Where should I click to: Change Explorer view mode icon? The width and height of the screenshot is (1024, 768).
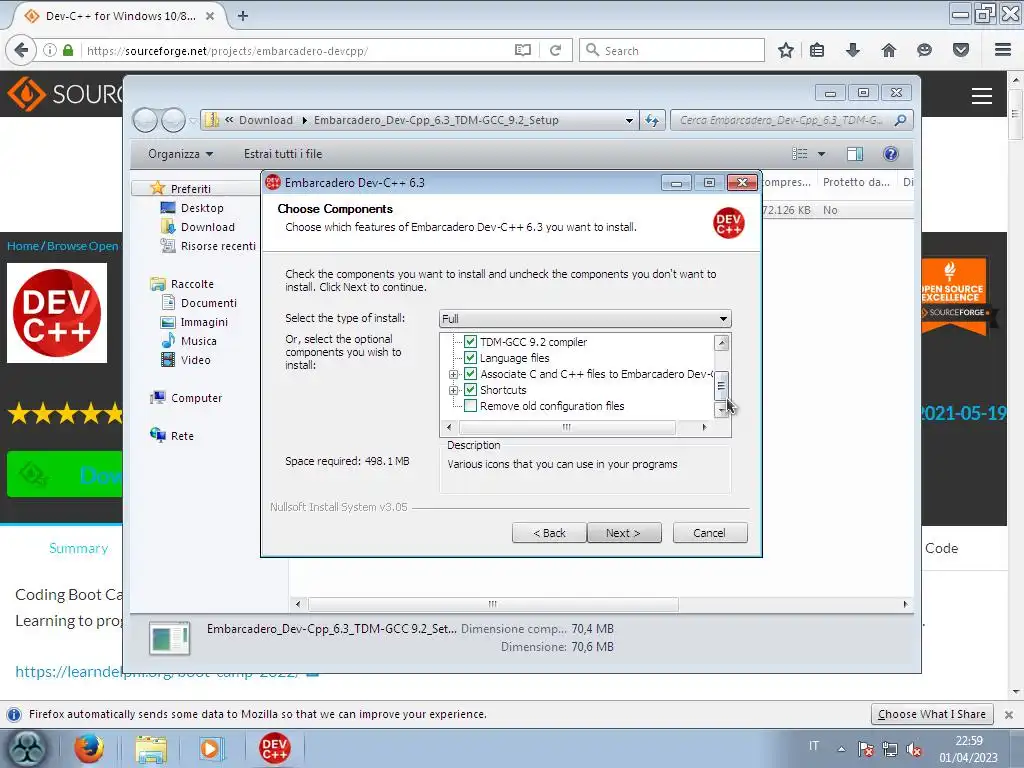800,153
